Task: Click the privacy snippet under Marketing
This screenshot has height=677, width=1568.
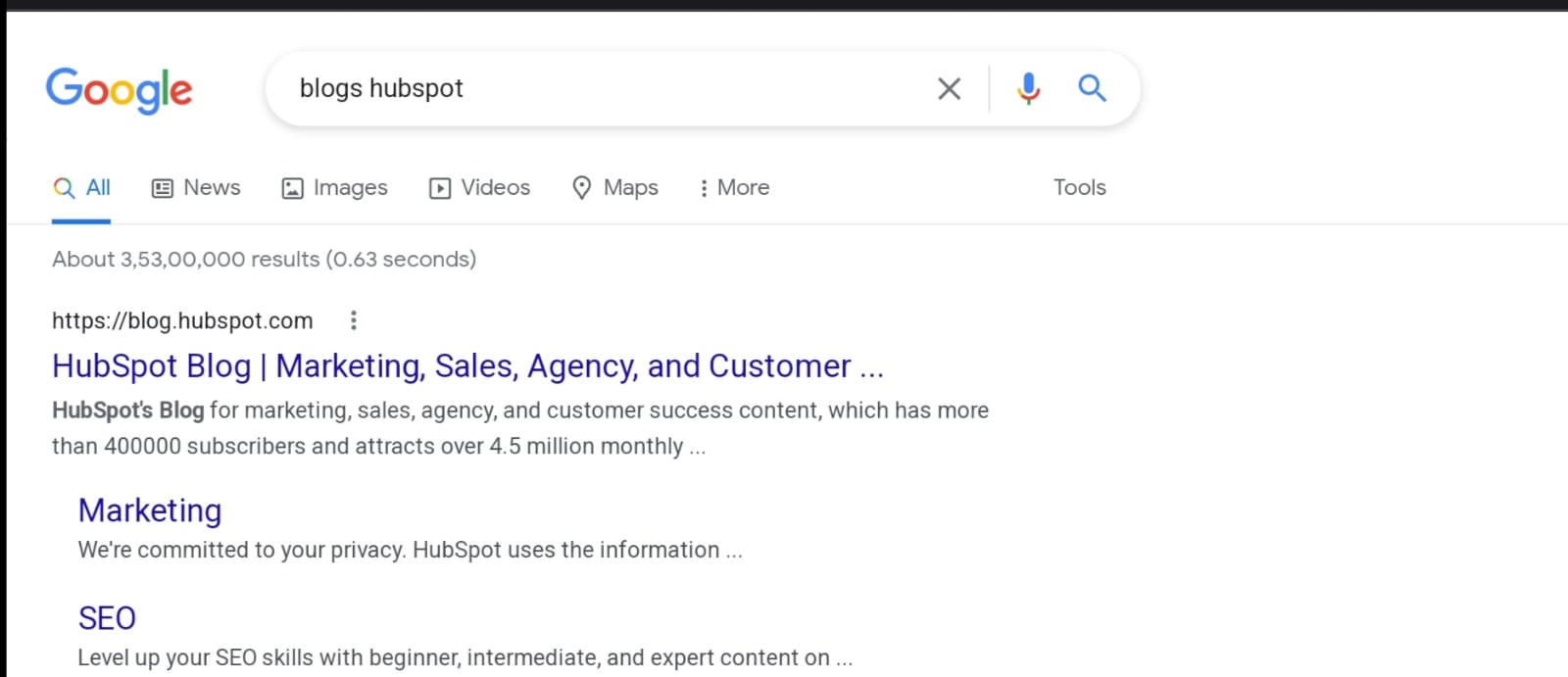Action: point(410,550)
